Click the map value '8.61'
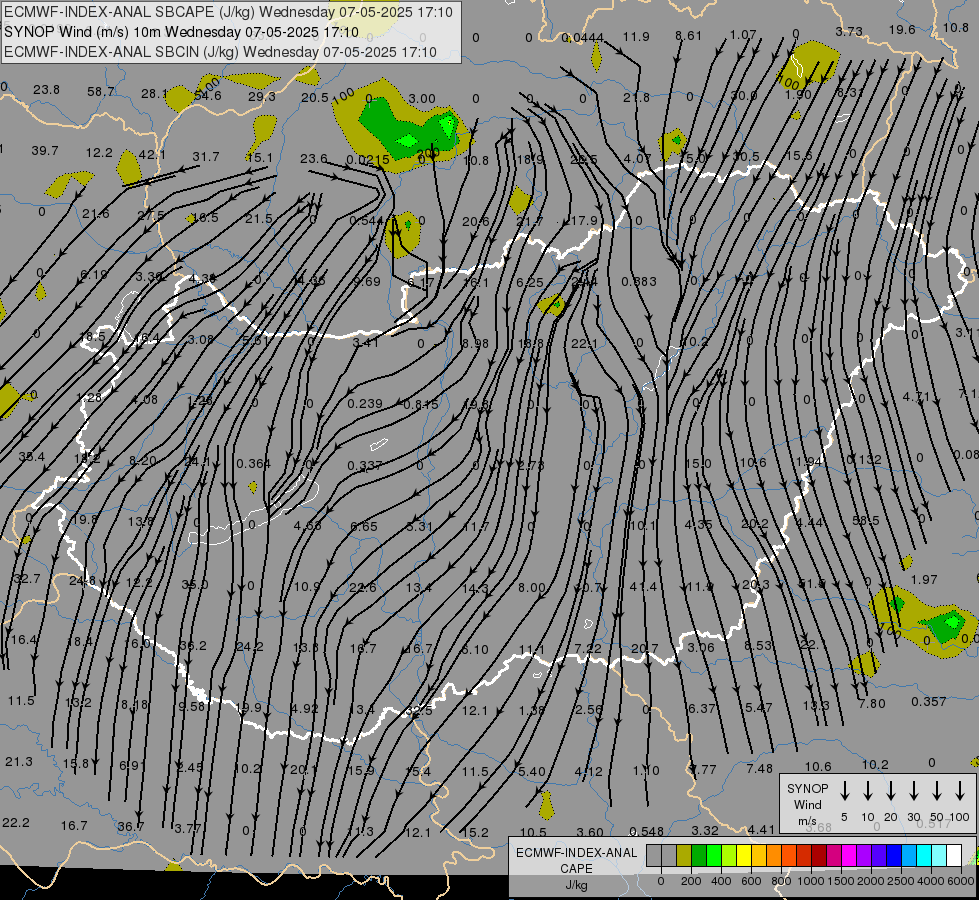 coord(689,36)
